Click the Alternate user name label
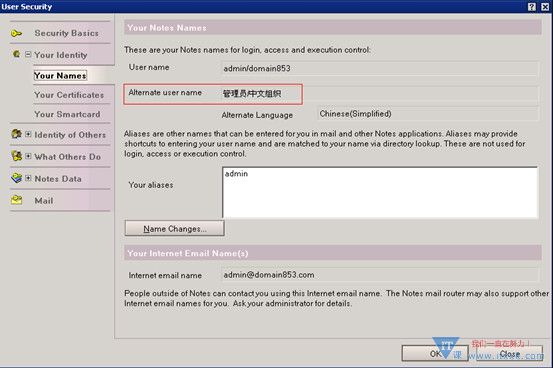This screenshot has width=553, height=368. tap(165, 92)
